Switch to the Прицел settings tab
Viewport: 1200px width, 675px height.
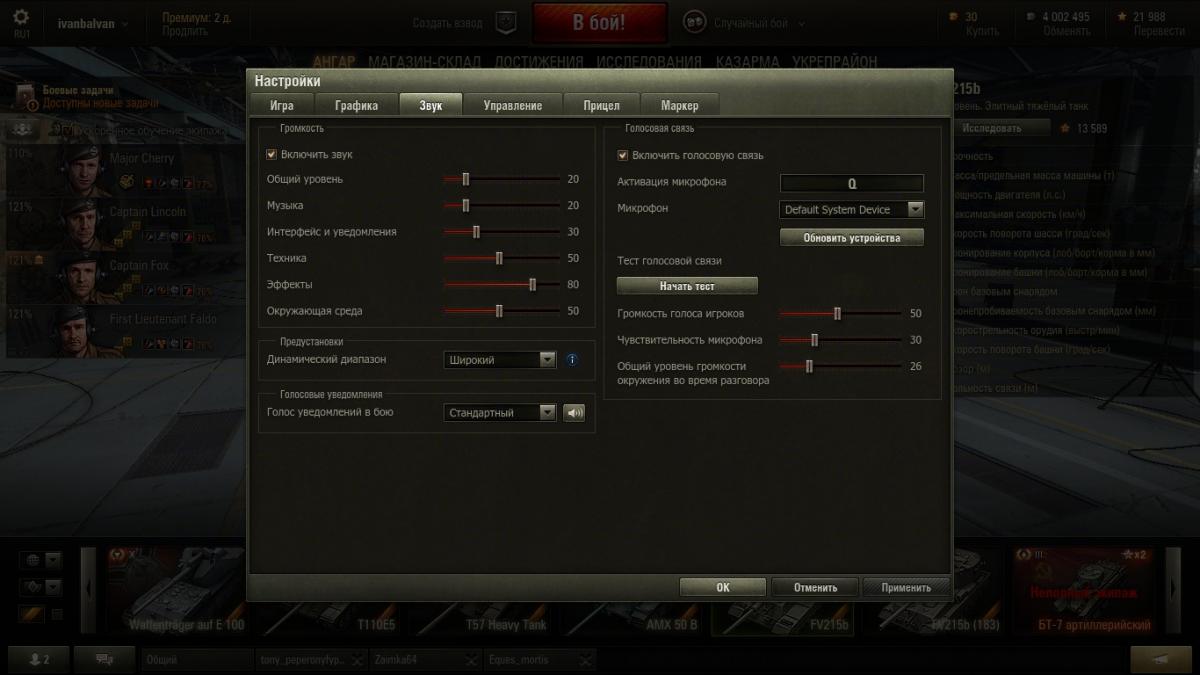pyautogui.click(x=601, y=105)
